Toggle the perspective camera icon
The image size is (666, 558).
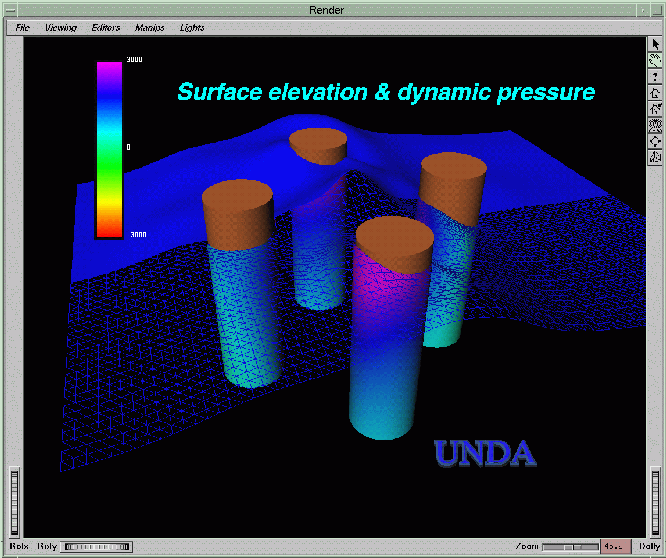656,157
